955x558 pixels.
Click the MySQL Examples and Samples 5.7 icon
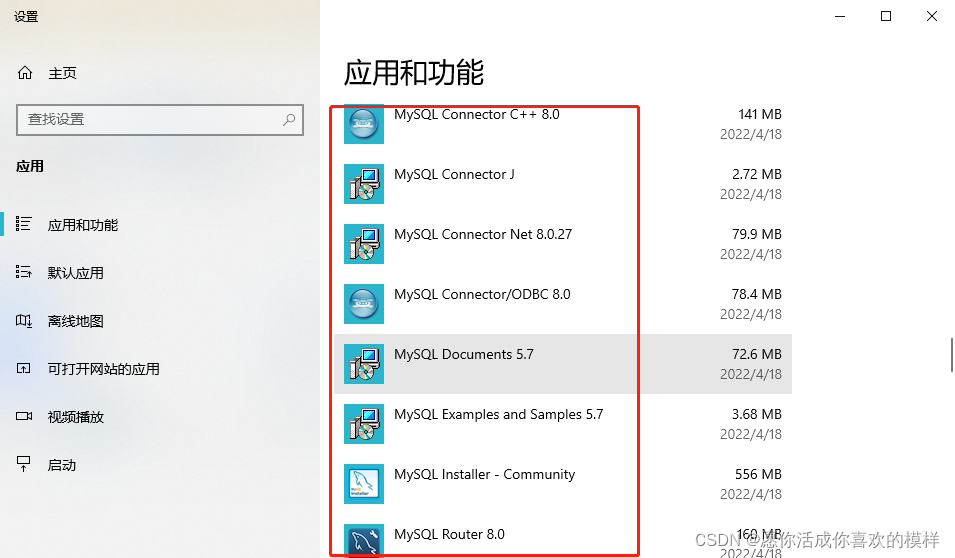364,424
